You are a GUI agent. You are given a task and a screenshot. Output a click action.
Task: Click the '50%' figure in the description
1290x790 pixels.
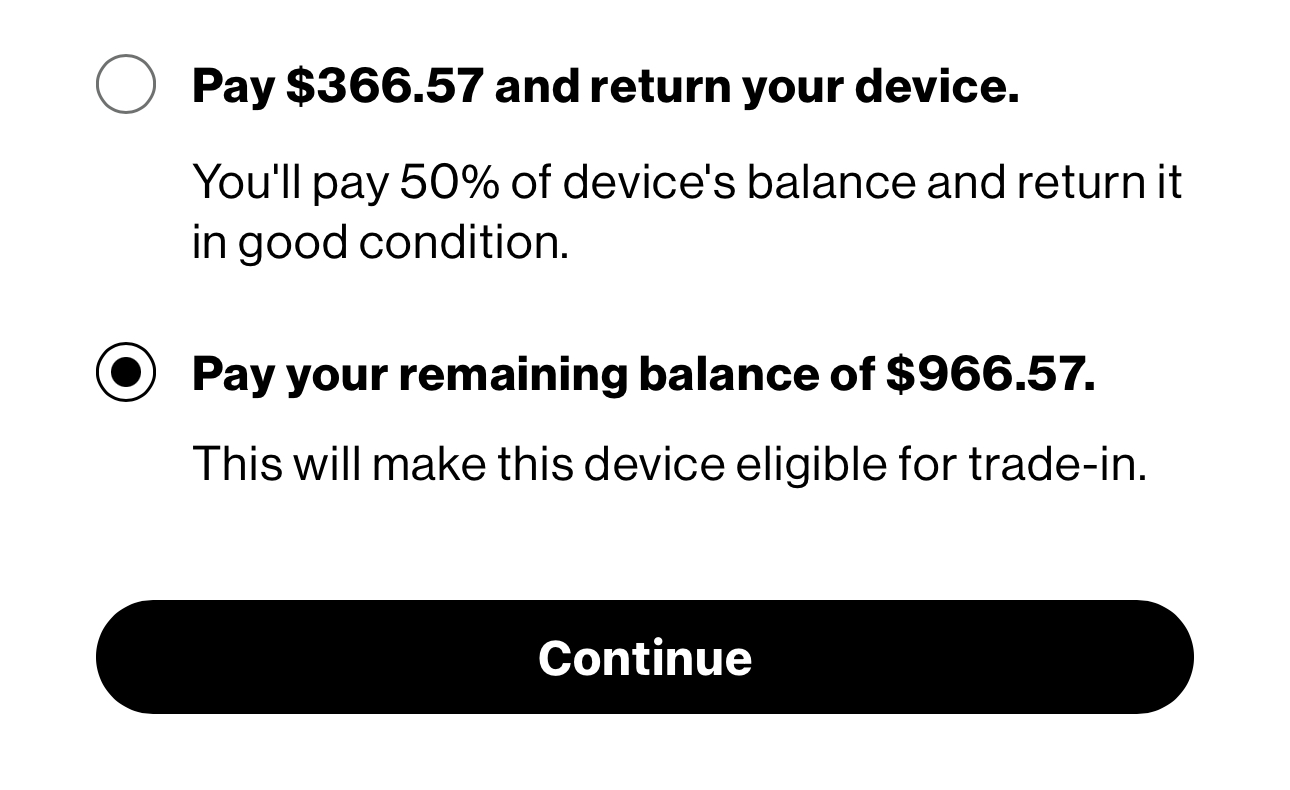point(448,183)
